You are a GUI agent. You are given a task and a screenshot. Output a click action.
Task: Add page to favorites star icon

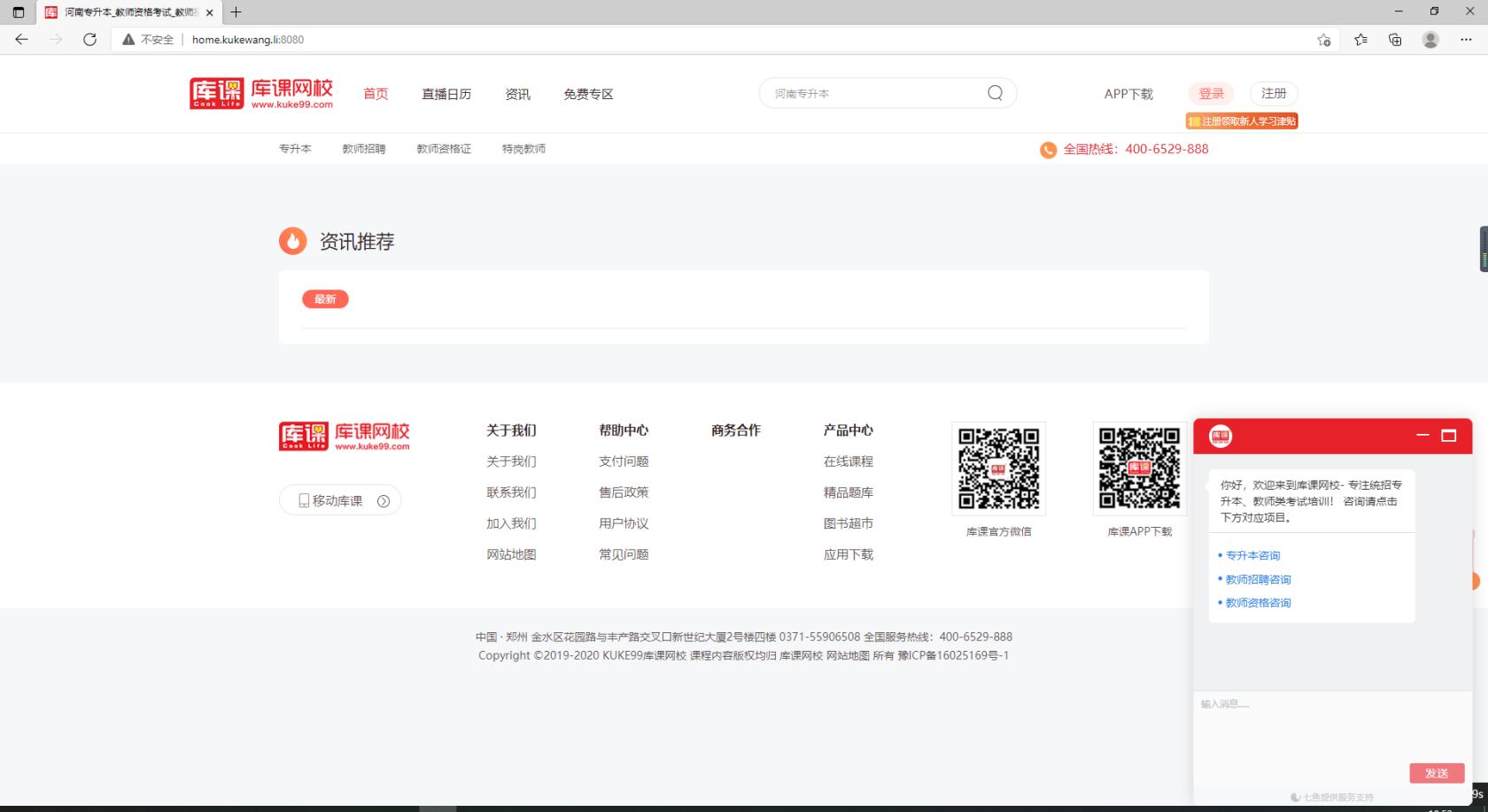[x=1324, y=39]
